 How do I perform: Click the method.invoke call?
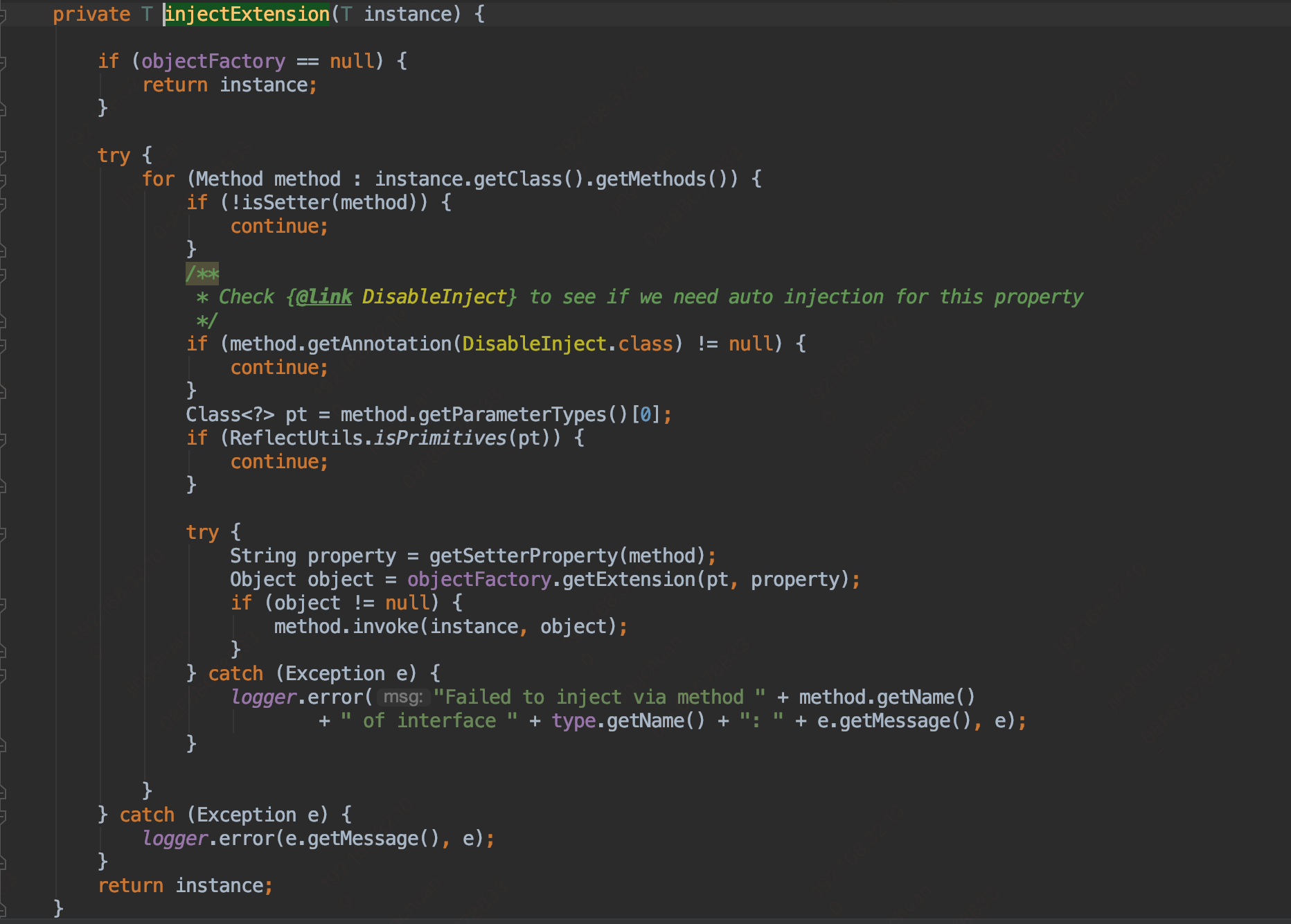point(346,627)
